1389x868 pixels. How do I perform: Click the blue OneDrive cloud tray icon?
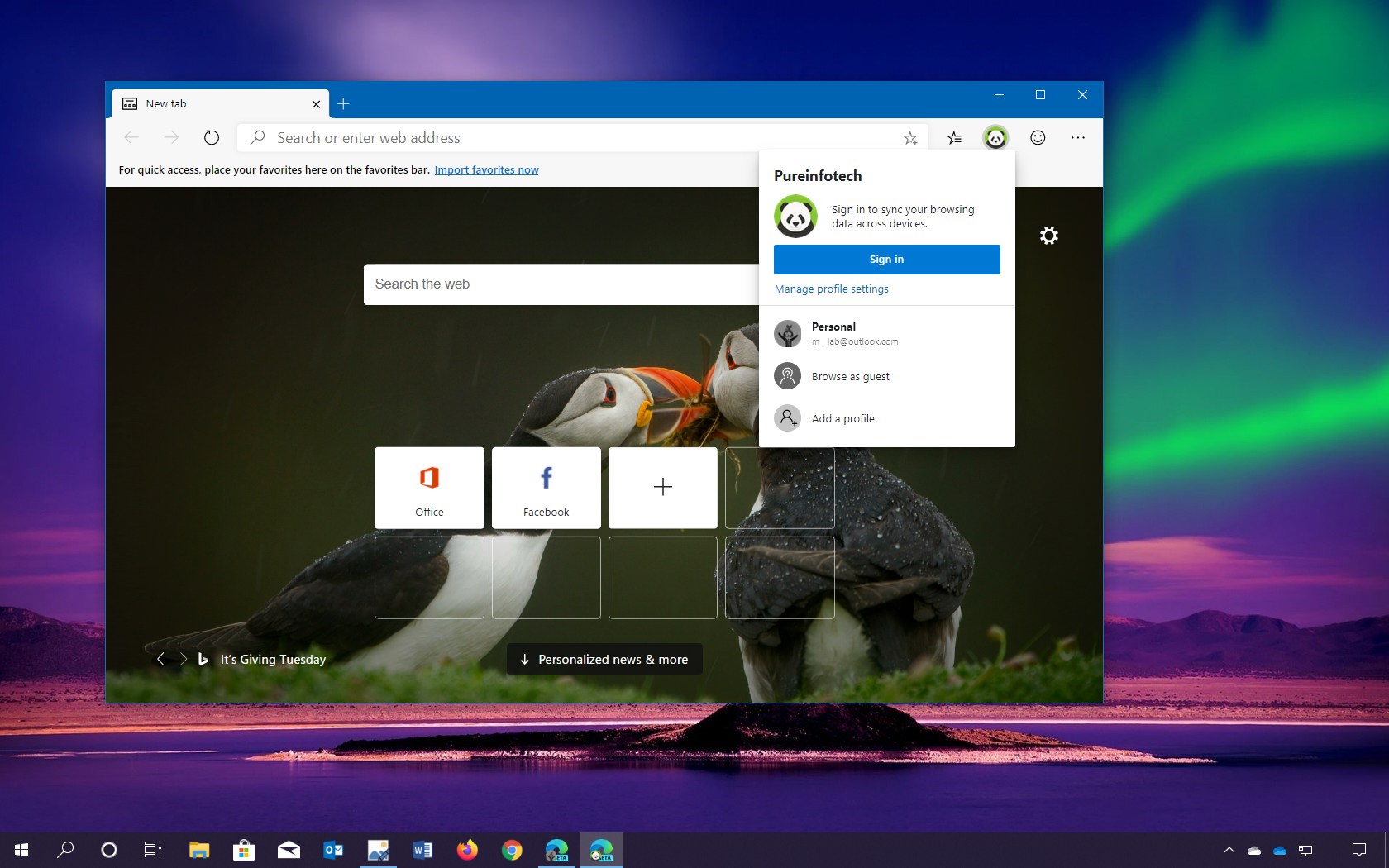[x=1280, y=850]
